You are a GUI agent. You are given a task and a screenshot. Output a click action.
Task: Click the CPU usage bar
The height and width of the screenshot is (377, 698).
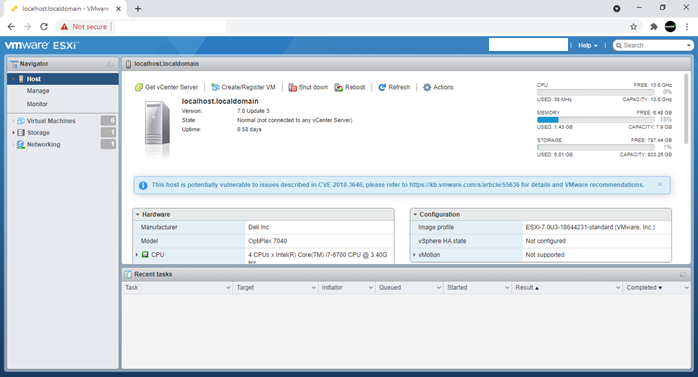(596, 92)
